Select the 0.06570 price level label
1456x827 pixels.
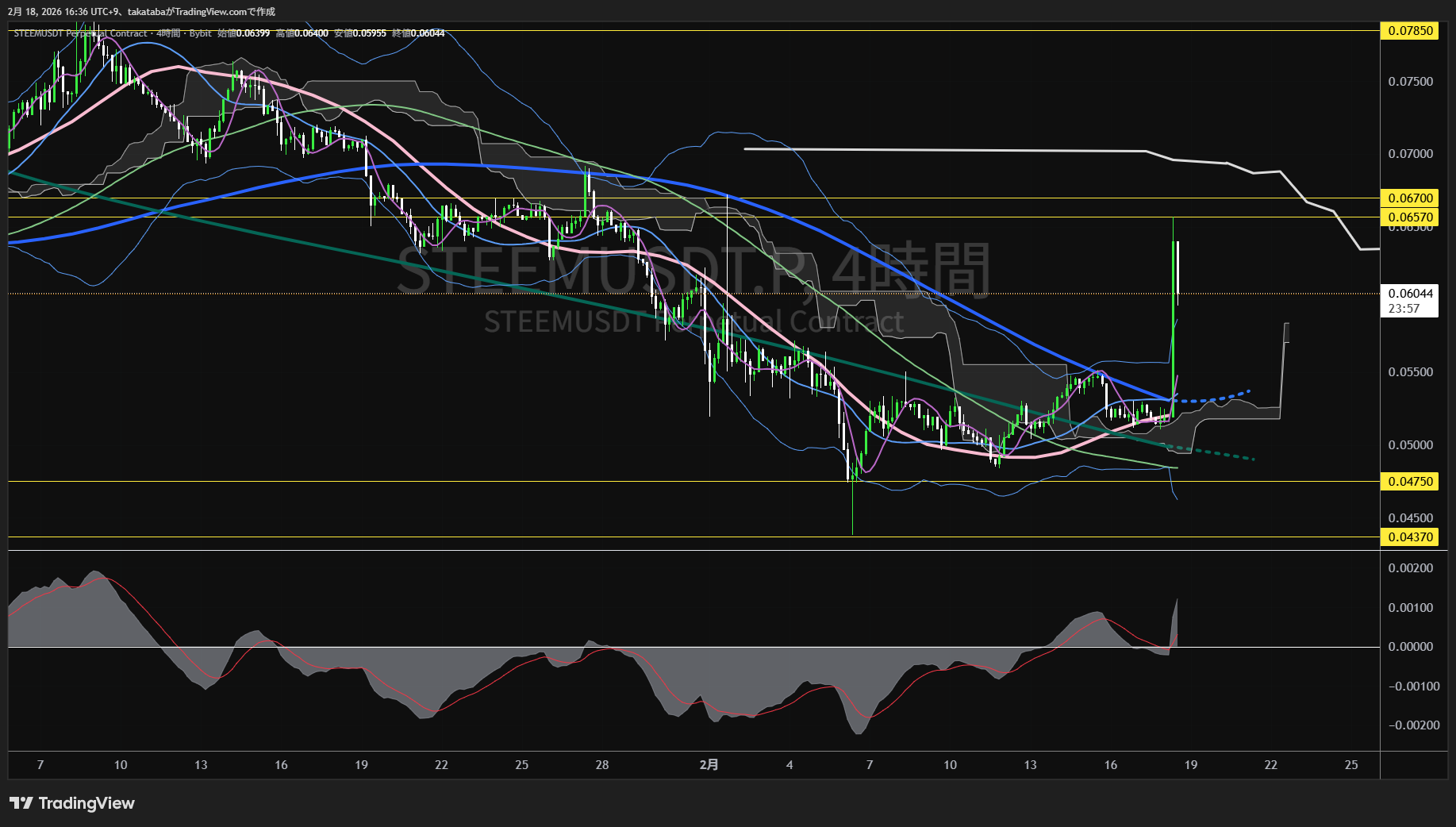[x=1409, y=217]
